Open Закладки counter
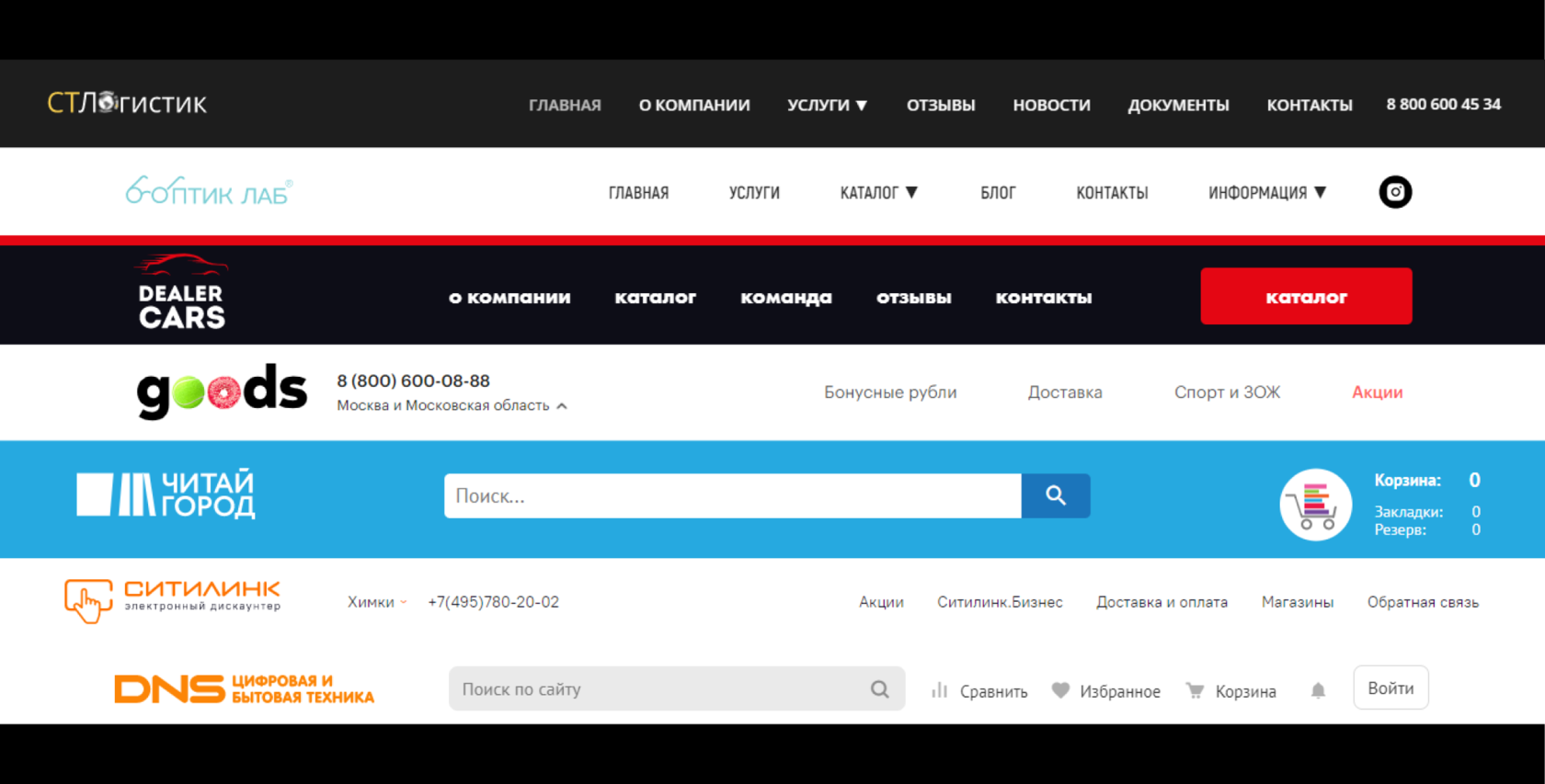 pyautogui.click(x=1427, y=512)
